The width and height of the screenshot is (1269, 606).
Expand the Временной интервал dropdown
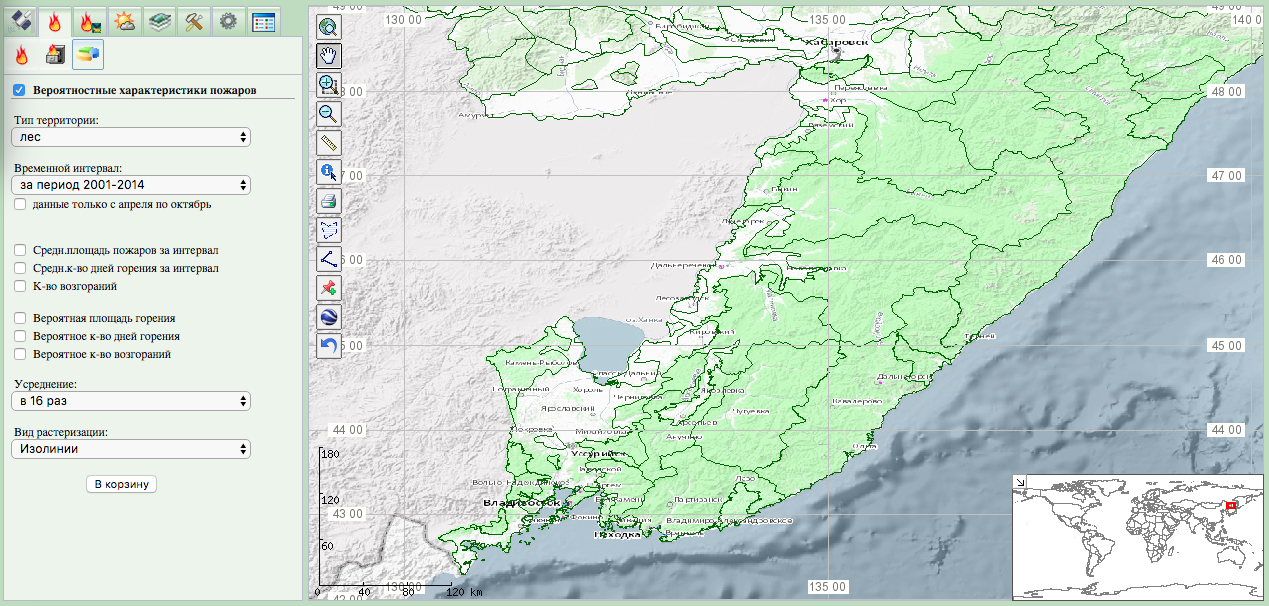tap(131, 185)
